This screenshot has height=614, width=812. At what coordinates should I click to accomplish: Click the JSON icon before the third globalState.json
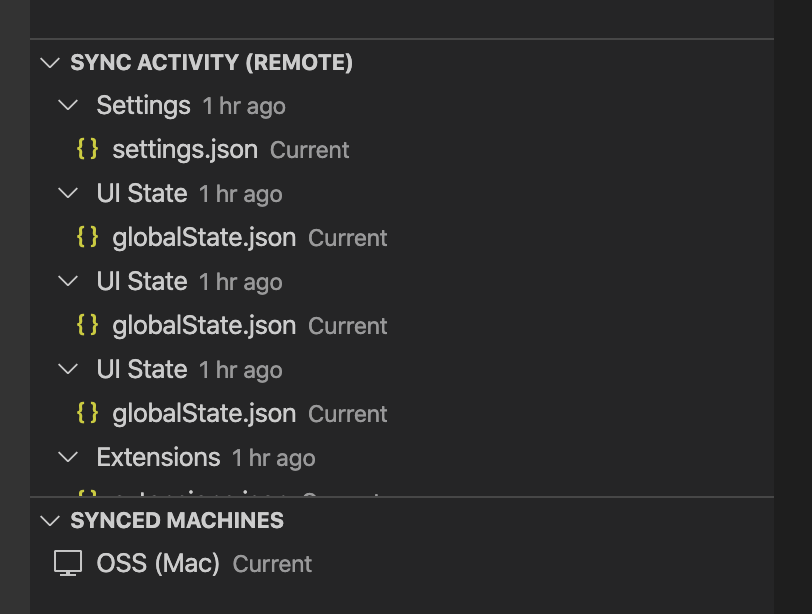(88, 413)
